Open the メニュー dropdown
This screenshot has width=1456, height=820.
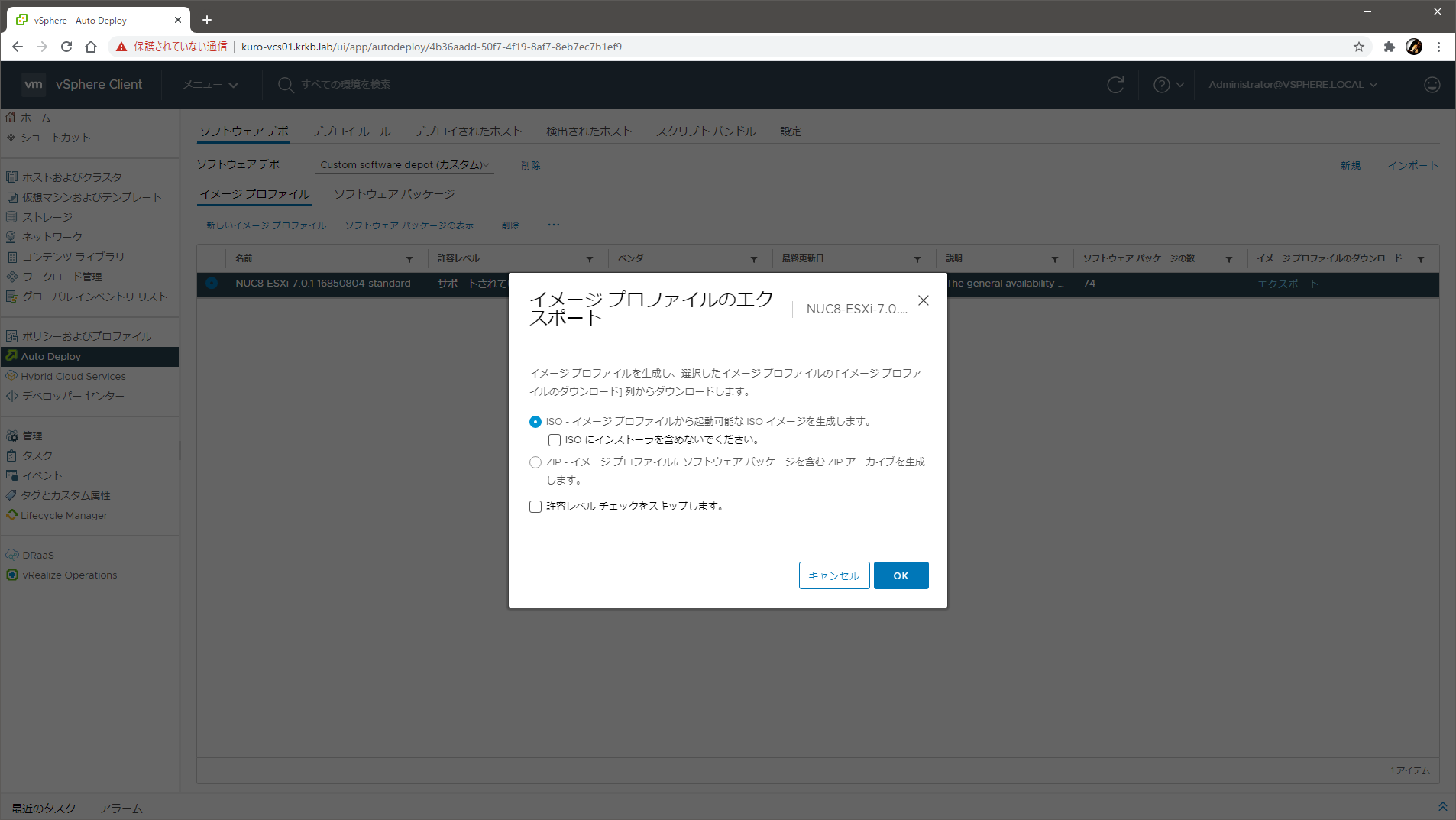click(210, 85)
